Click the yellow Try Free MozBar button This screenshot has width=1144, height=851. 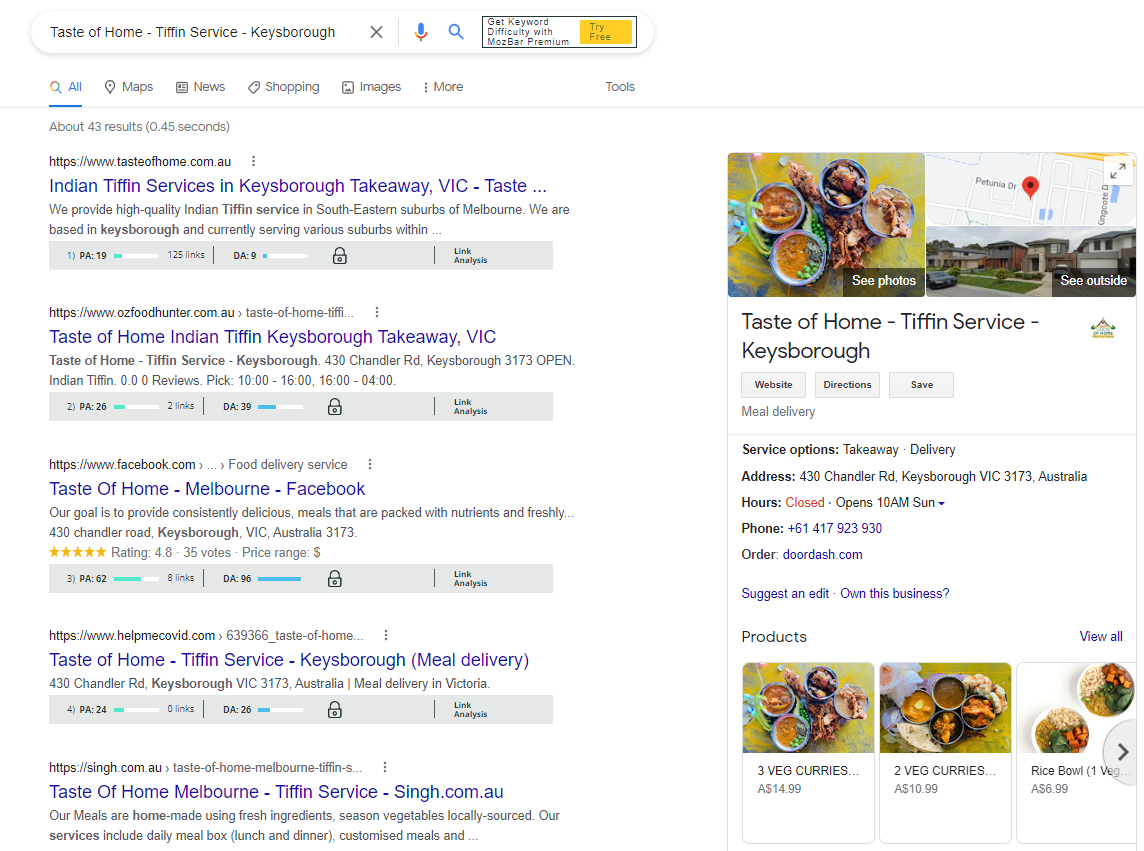coord(605,32)
